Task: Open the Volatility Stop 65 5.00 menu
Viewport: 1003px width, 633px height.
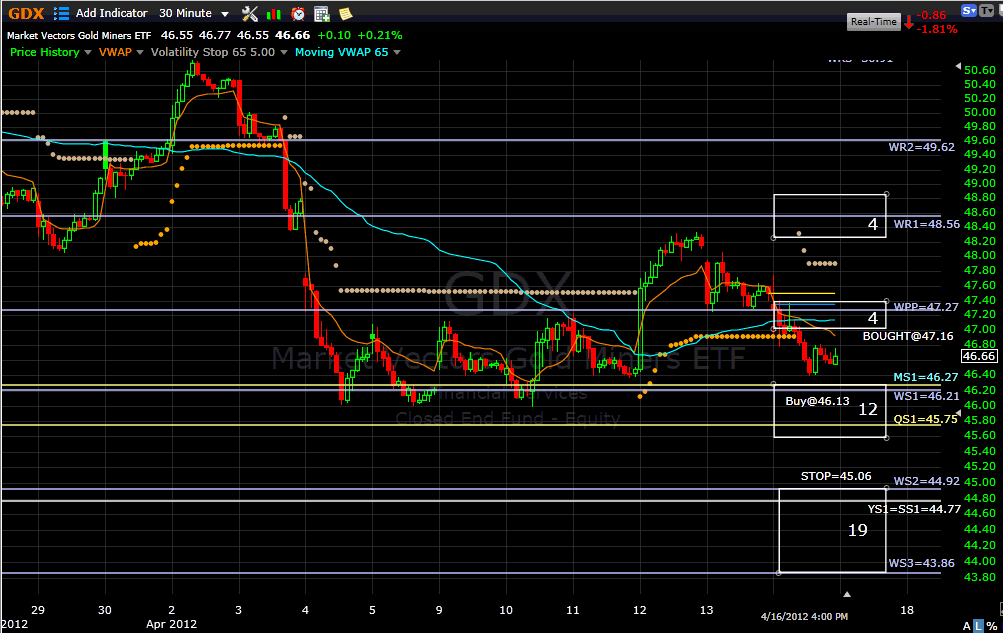Action: (x=219, y=52)
